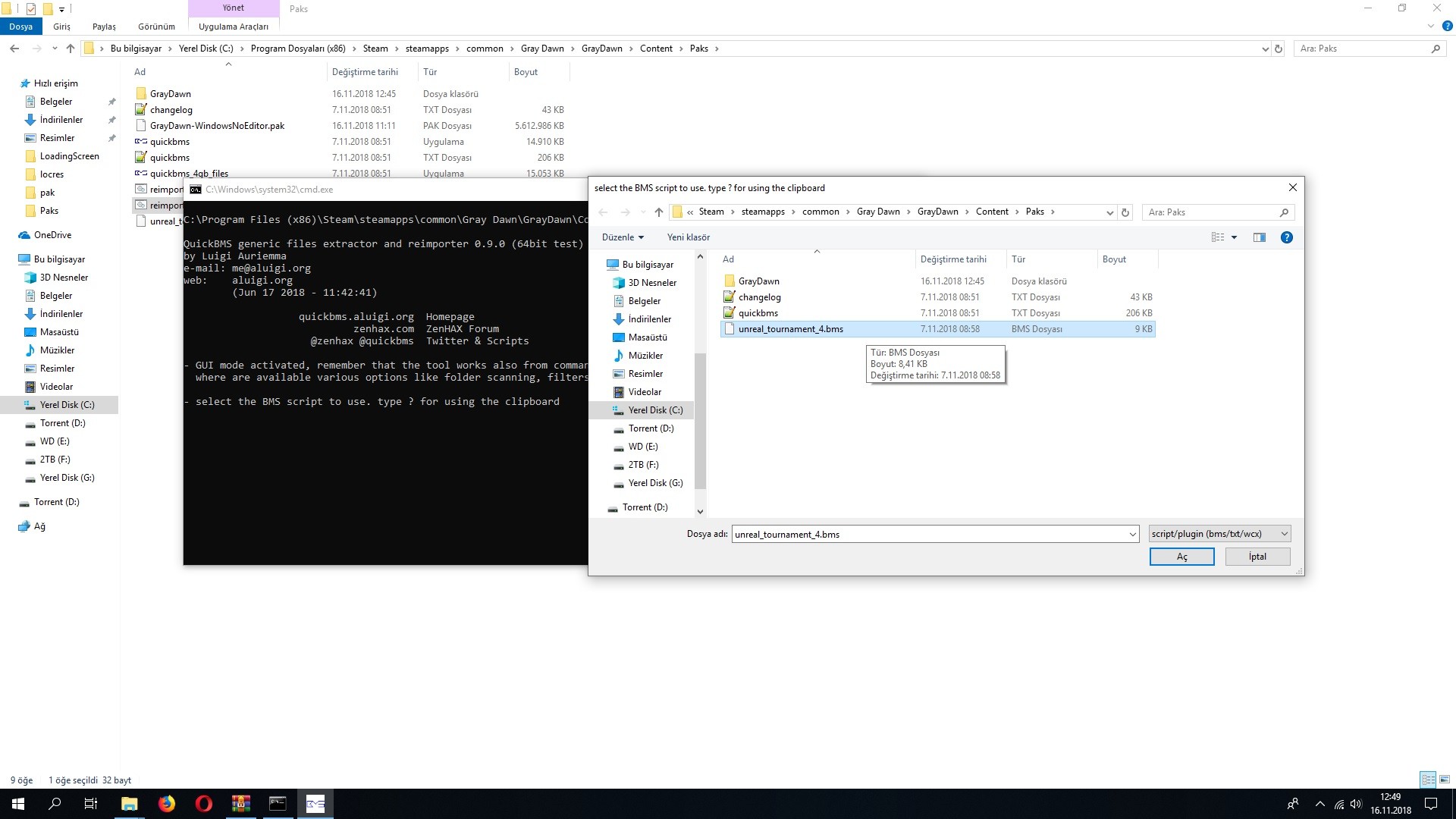The width and height of the screenshot is (1456, 819).
Task: Open Windows Start menu
Action: pos(18,804)
